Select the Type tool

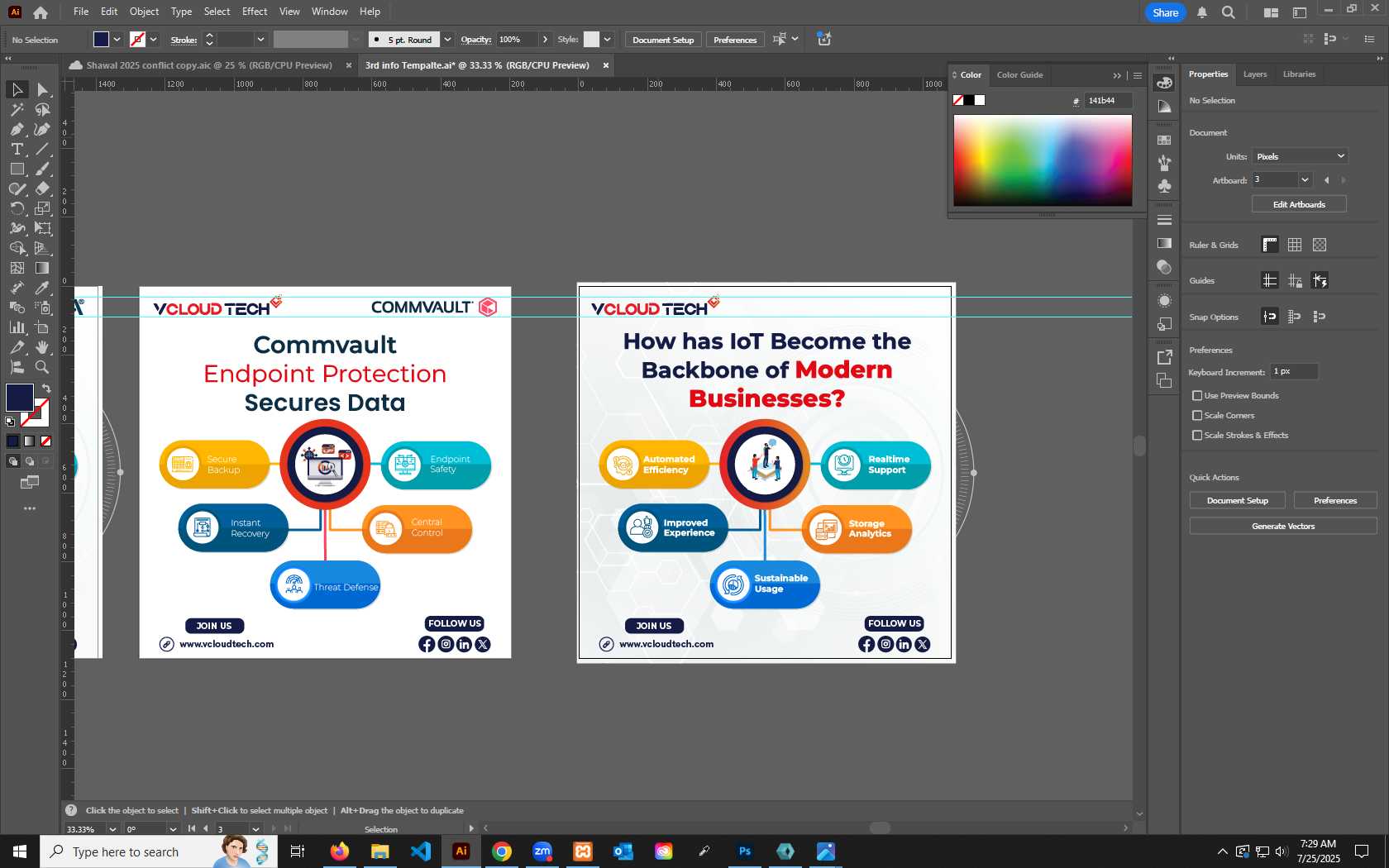(17, 149)
